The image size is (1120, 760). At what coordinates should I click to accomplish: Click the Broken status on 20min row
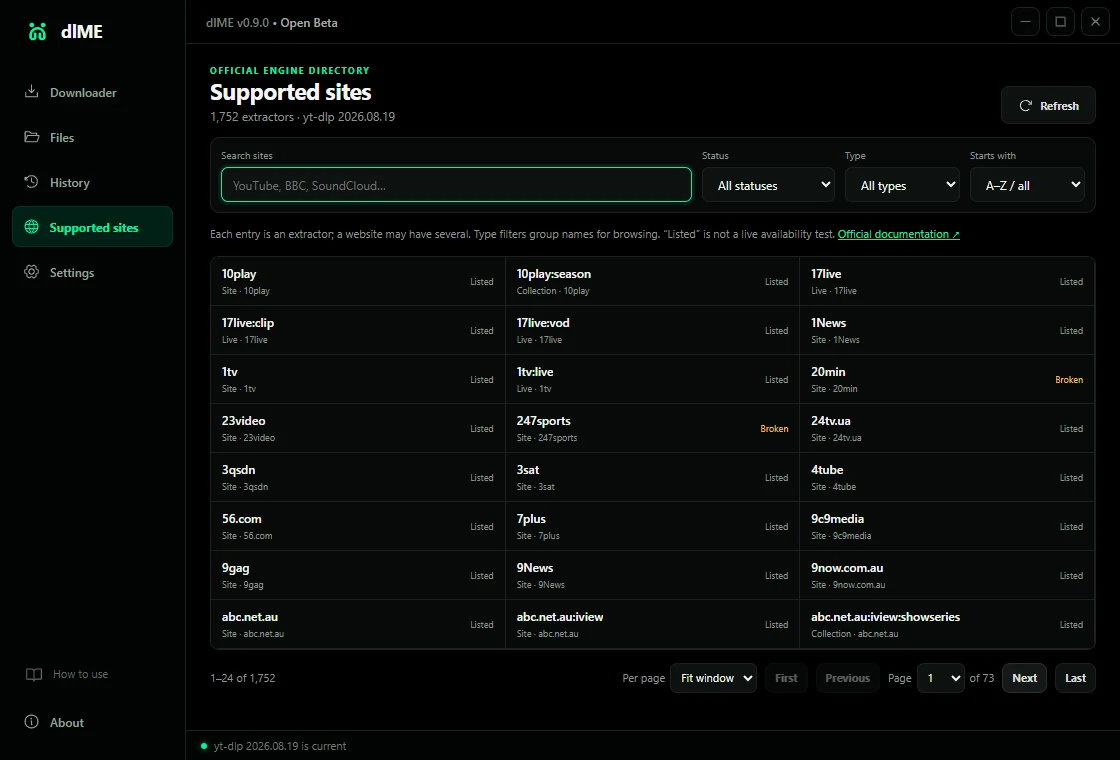1069,380
